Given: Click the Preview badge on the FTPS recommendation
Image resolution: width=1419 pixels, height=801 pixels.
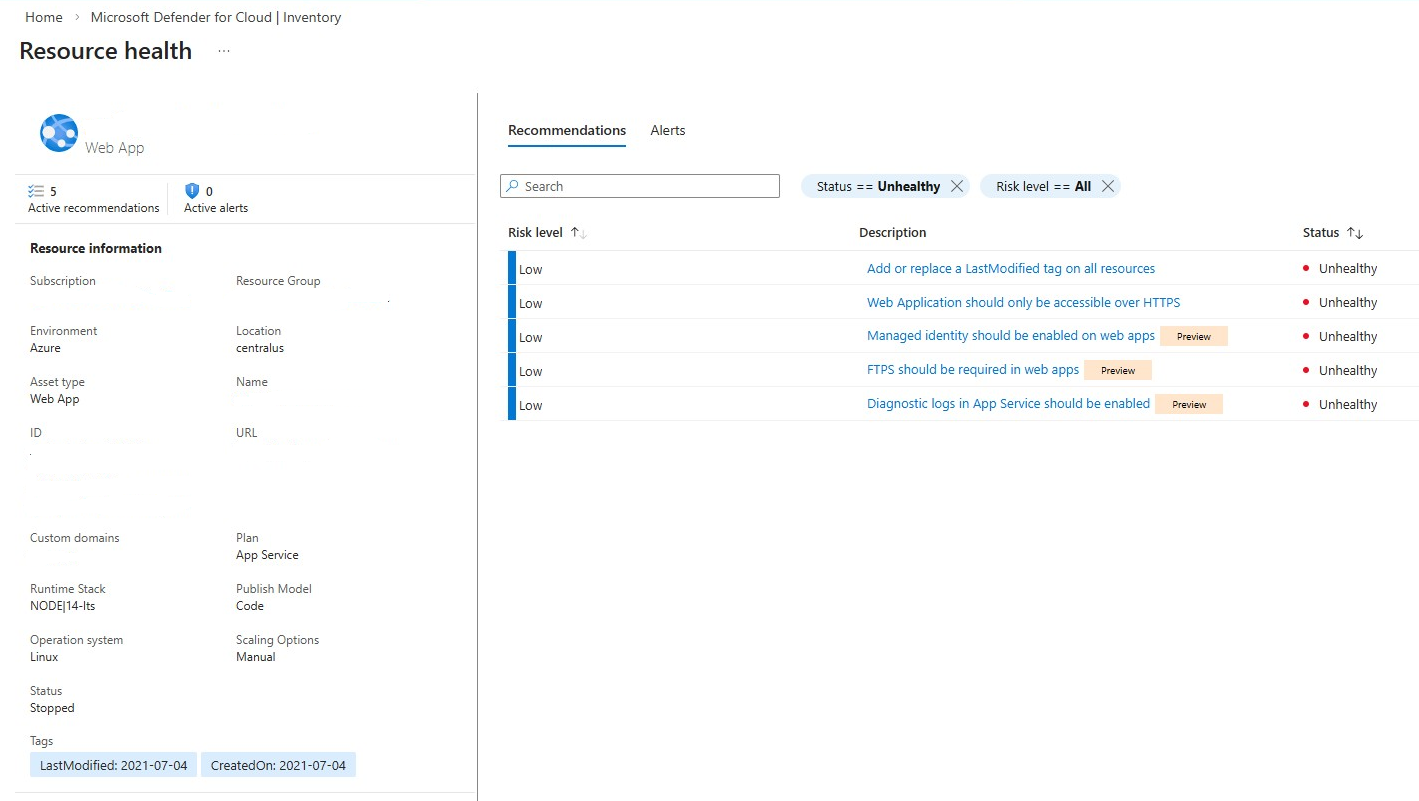Looking at the screenshot, I should [1117, 370].
